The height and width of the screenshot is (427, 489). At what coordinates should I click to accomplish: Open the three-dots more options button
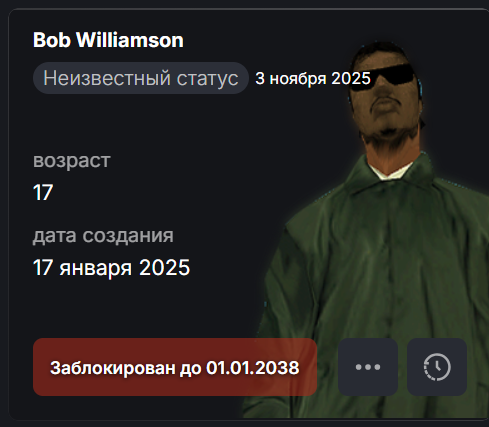[368, 367]
